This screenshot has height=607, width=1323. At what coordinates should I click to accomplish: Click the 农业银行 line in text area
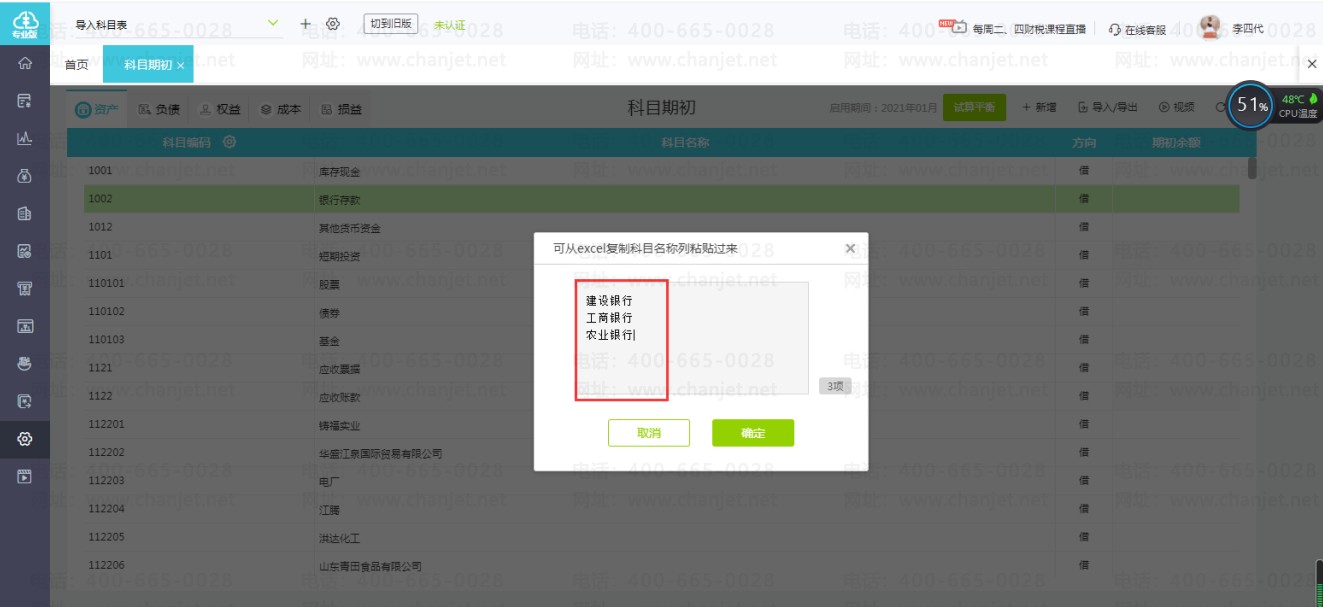click(x=609, y=335)
